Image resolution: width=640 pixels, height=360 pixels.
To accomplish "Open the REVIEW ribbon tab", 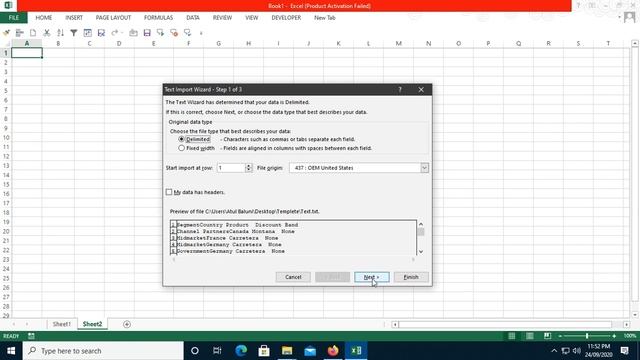I will coord(222,18).
